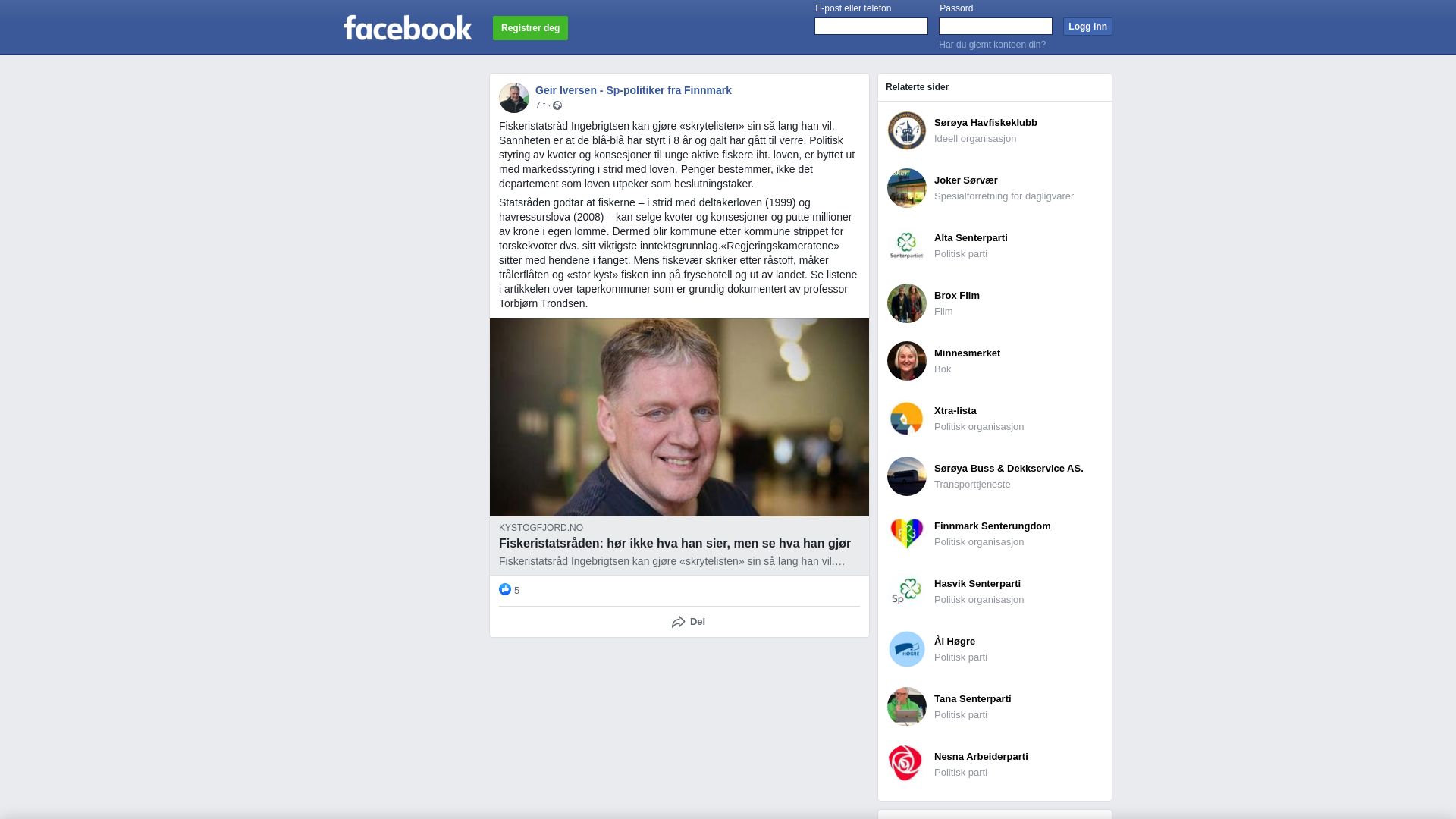Screen dimensions: 1456x819
Task: Open Xtra-lista page icon
Action: pos(907,419)
